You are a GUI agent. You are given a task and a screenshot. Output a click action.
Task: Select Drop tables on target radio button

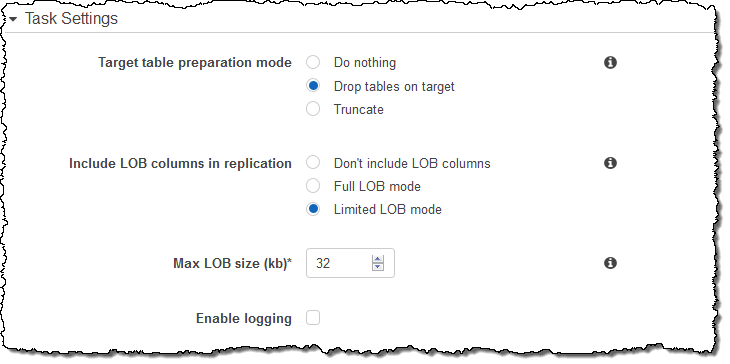[313, 86]
